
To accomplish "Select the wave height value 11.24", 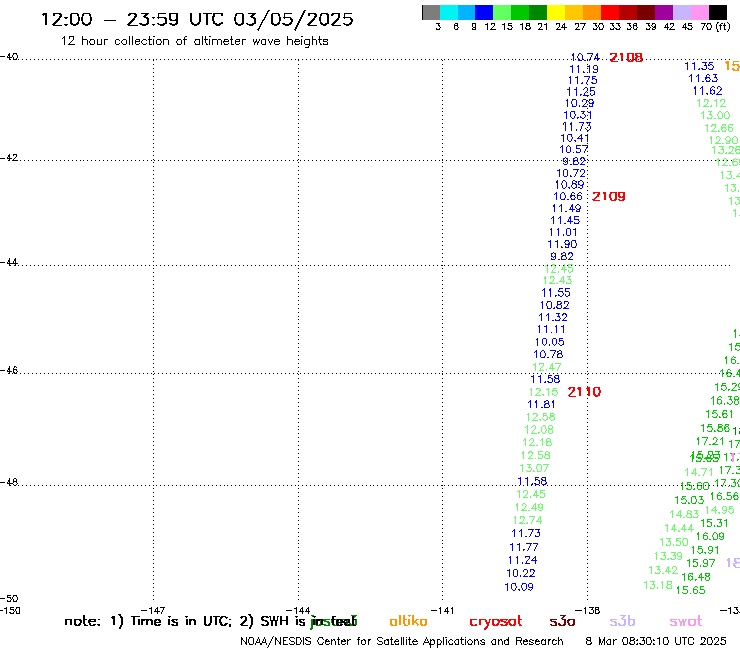I will [522, 560].
